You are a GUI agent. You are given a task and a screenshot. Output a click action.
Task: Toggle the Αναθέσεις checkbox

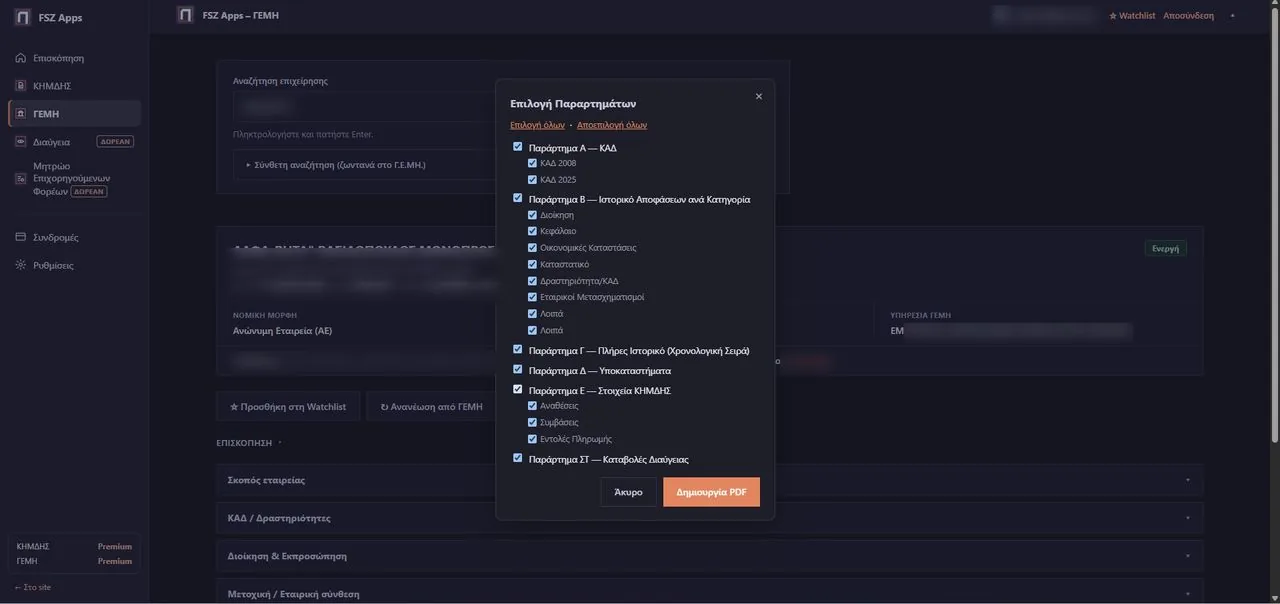pyautogui.click(x=532, y=406)
